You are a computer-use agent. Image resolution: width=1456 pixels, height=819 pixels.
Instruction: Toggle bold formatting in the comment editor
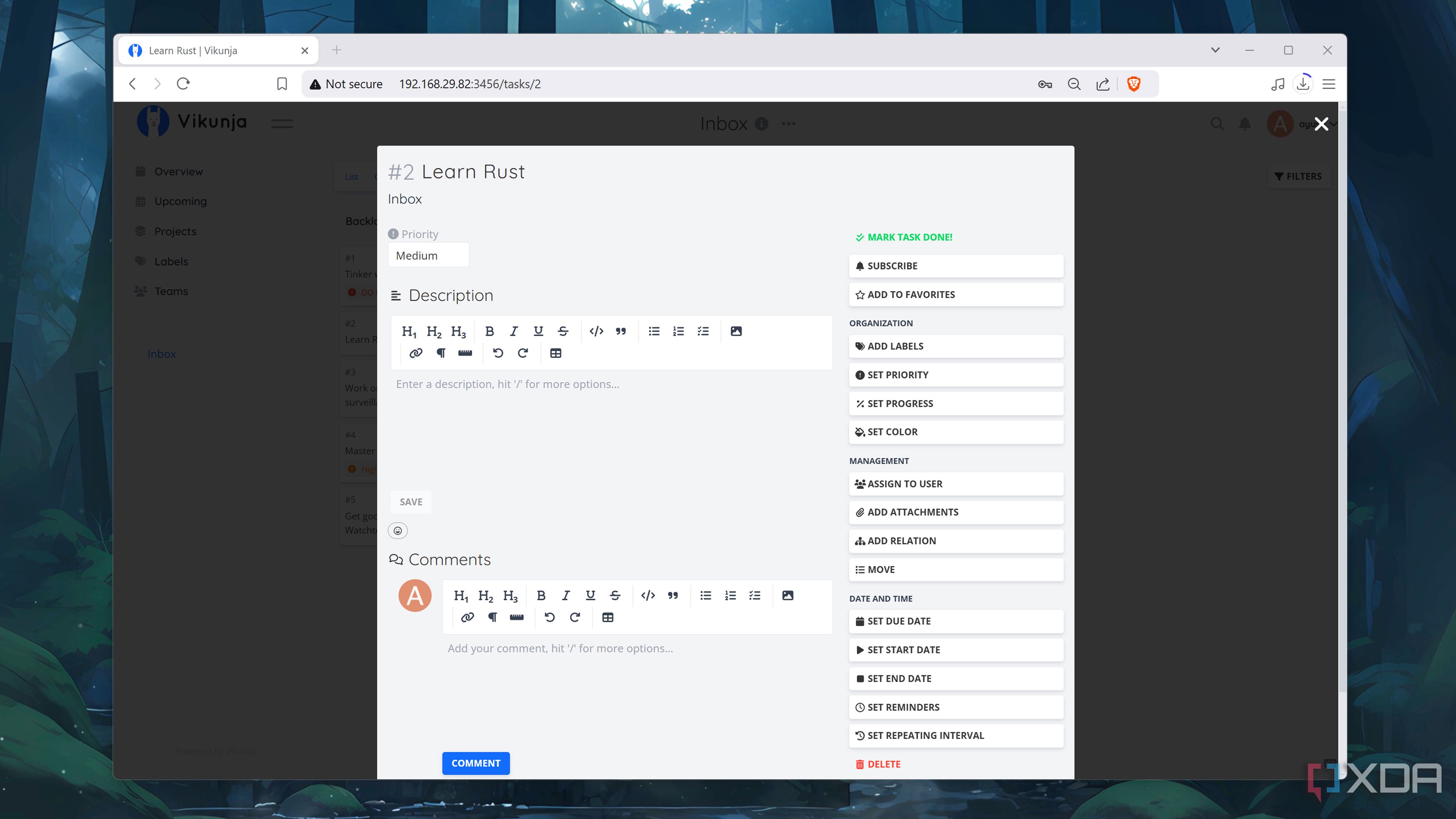pos(541,595)
